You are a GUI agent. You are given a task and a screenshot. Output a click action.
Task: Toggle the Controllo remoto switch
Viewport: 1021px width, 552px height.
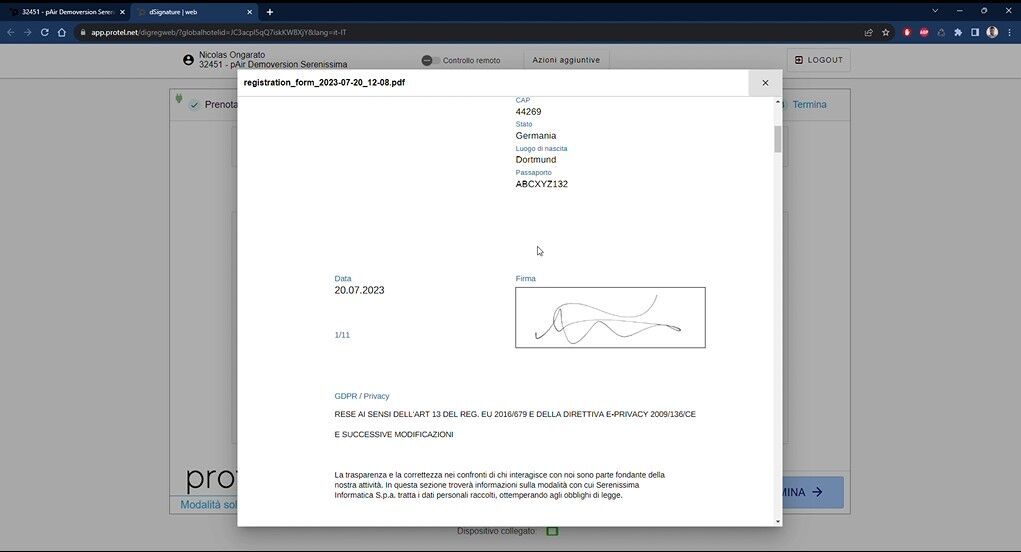(x=430, y=60)
